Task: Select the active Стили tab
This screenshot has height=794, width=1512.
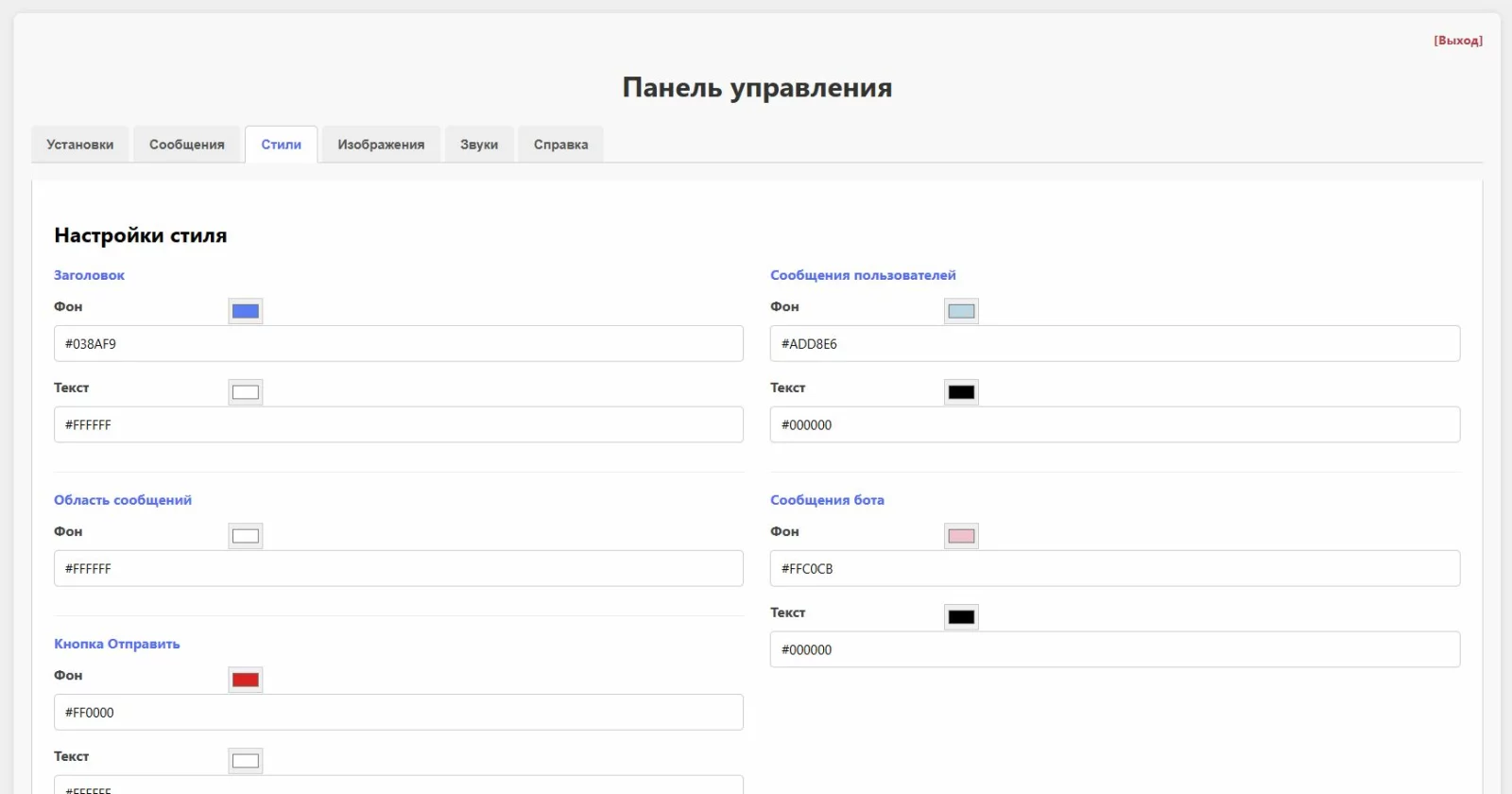Action: tap(282, 145)
